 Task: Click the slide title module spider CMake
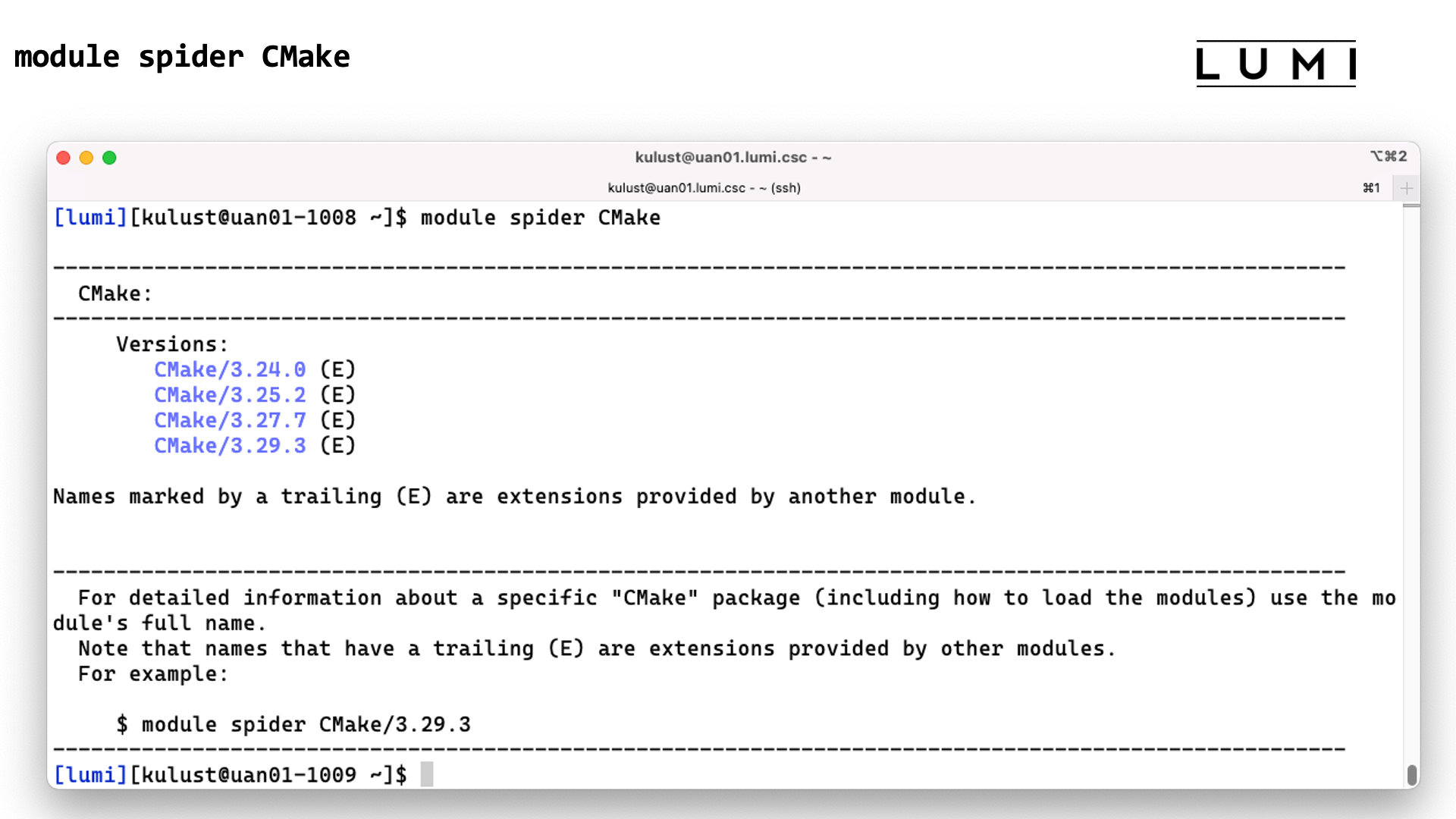(x=182, y=57)
